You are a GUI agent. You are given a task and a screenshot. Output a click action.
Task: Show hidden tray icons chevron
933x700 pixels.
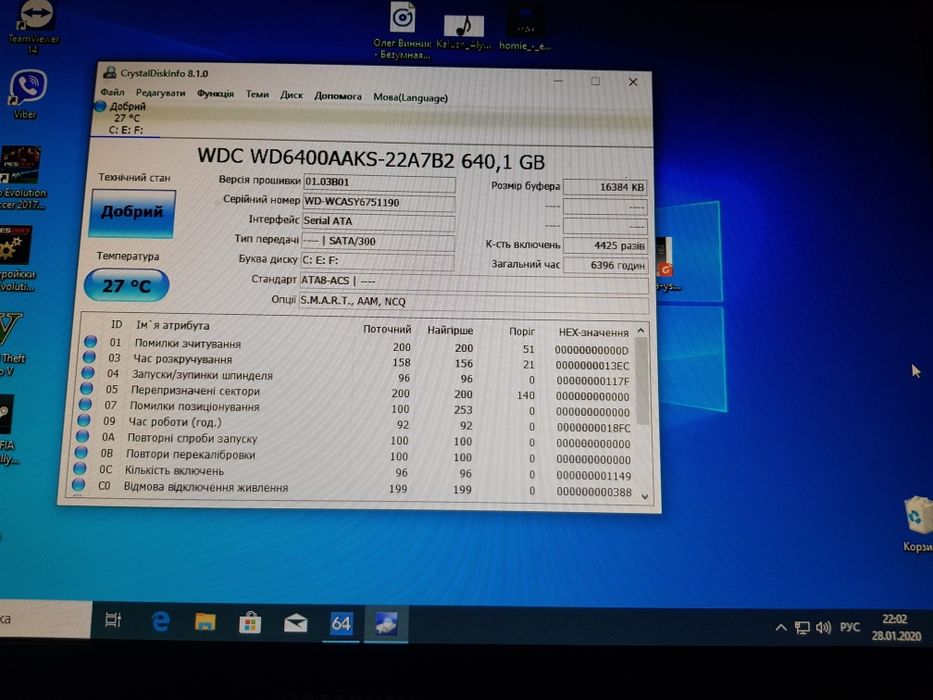click(x=781, y=627)
